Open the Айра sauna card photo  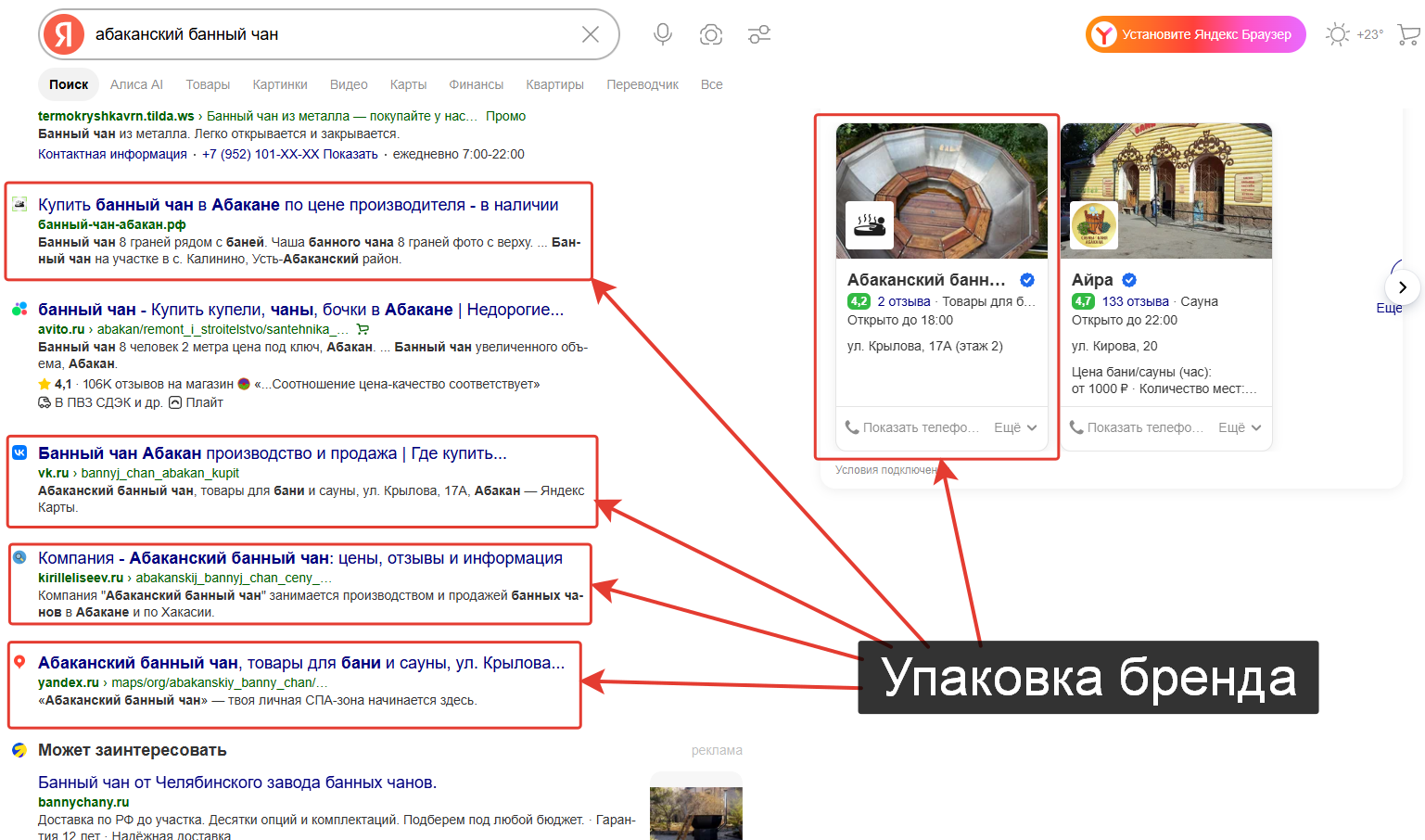(x=1166, y=191)
